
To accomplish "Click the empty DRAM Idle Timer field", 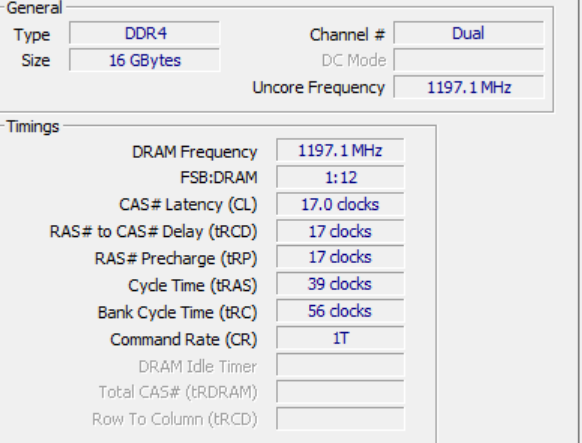I will pyautogui.click(x=340, y=365).
